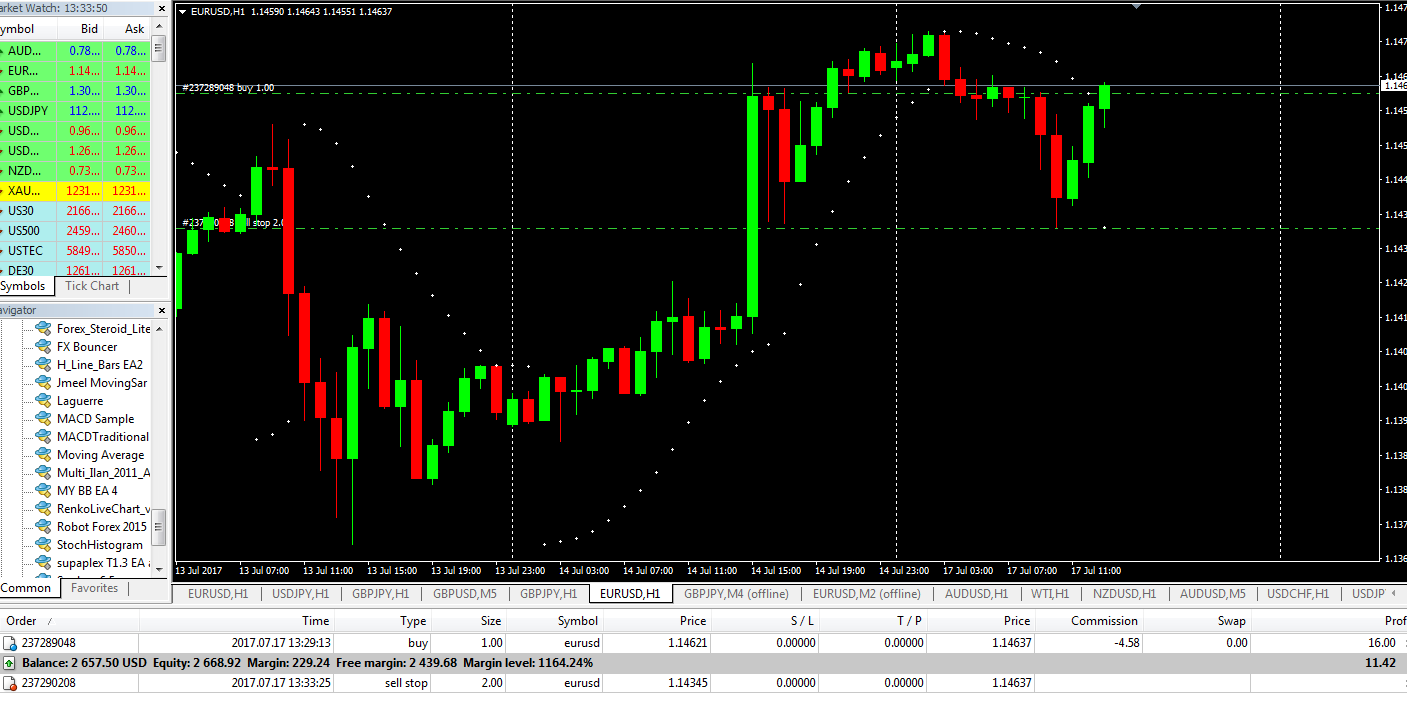
Task: Switch to the WTI,H1 chart tab
Action: (1050, 593)
